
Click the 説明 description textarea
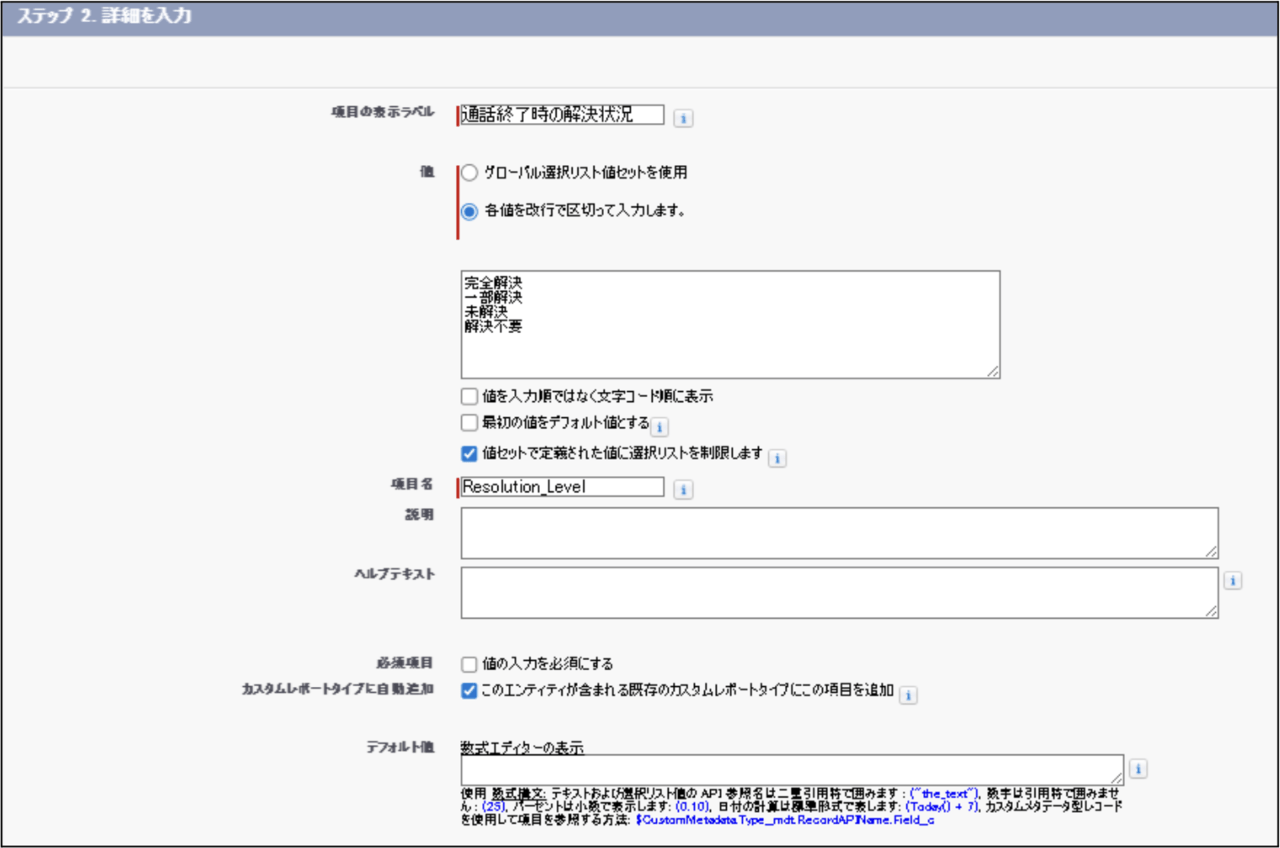tap(838, 533)
